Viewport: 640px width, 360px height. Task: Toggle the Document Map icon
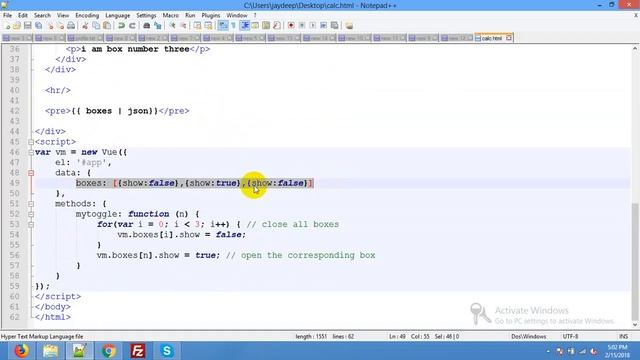click(266, 26)
